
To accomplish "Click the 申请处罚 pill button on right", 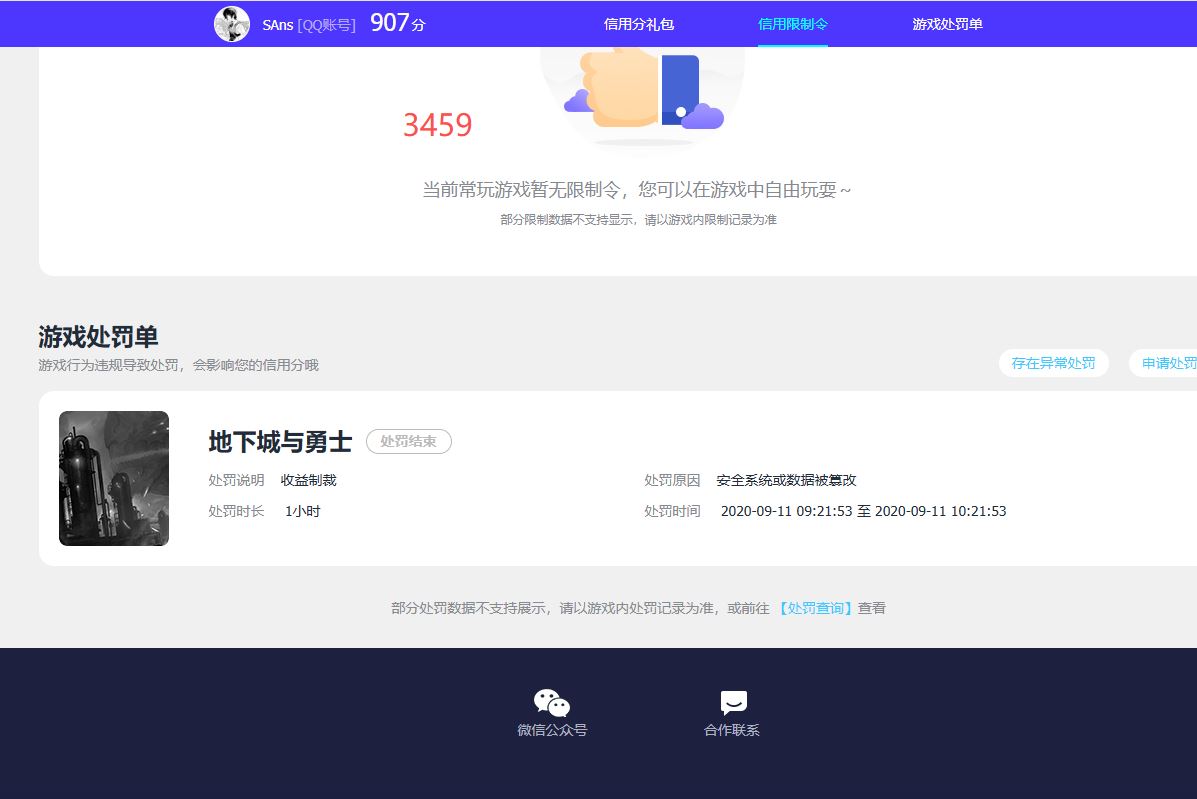I will [x=1168, y=363].
